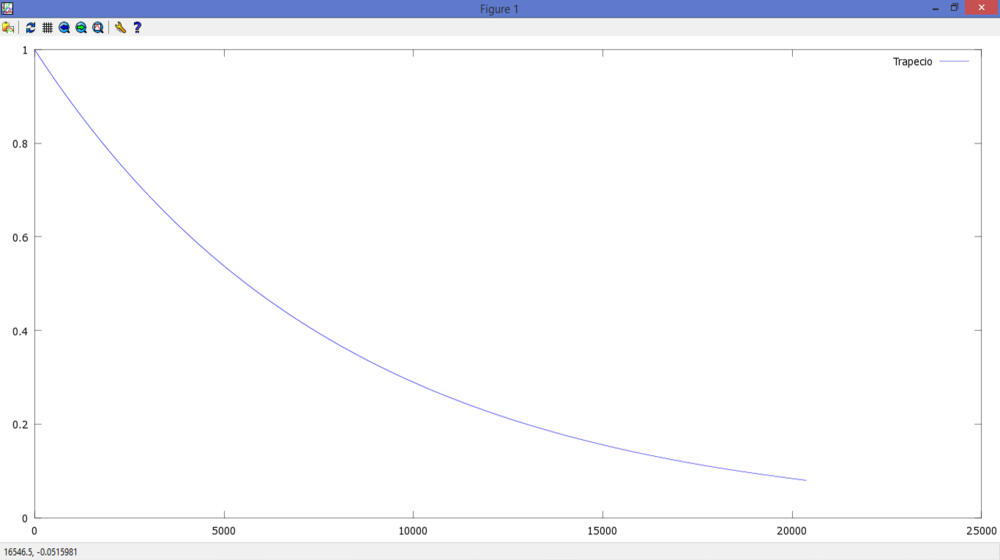Restore down the Figure 1 window
Image resolution: width=1000 pixels, height=560 pixels.
point(954,8)
